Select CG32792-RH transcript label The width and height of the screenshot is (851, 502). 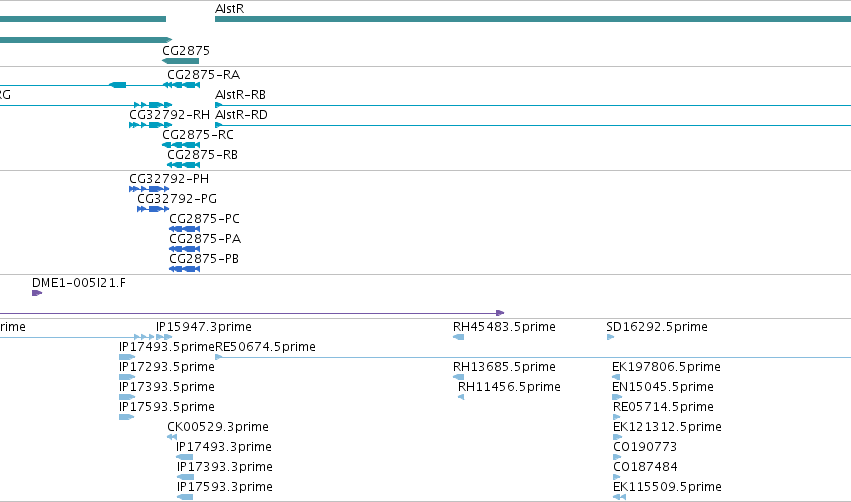click(169, 115)
